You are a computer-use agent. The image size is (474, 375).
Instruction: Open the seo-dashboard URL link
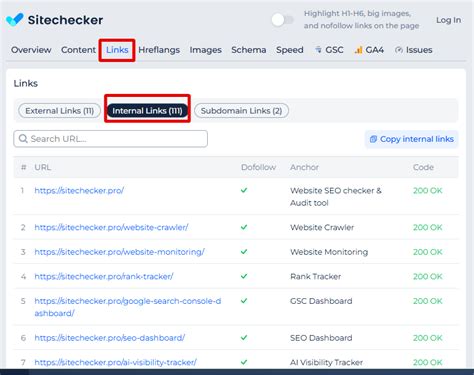(x=109, y=338)
